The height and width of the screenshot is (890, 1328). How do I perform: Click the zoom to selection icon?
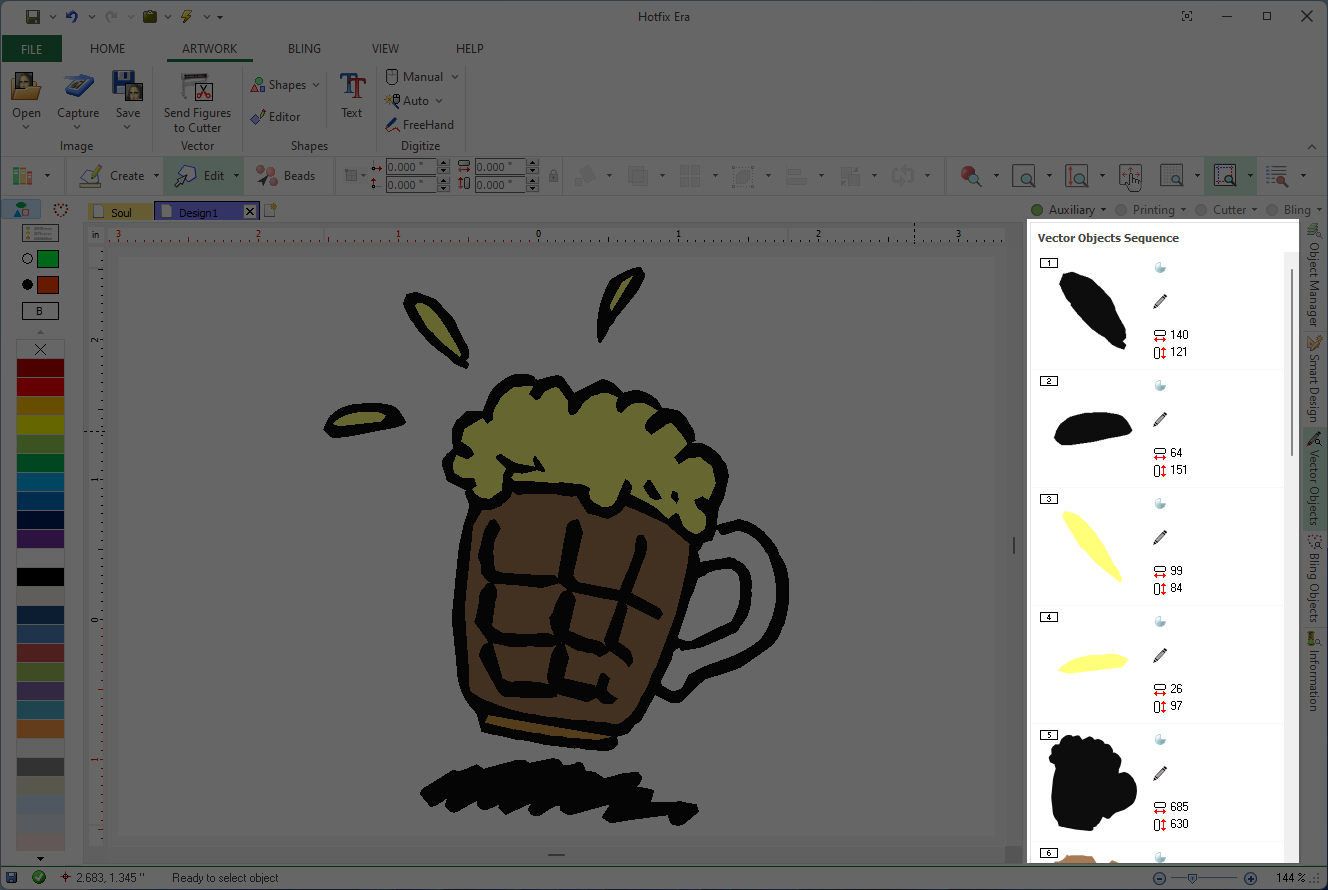[1224, 176]
